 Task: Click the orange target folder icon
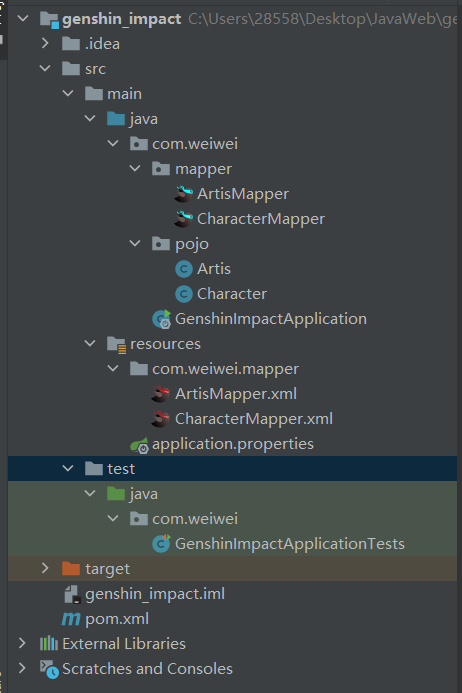71,569
